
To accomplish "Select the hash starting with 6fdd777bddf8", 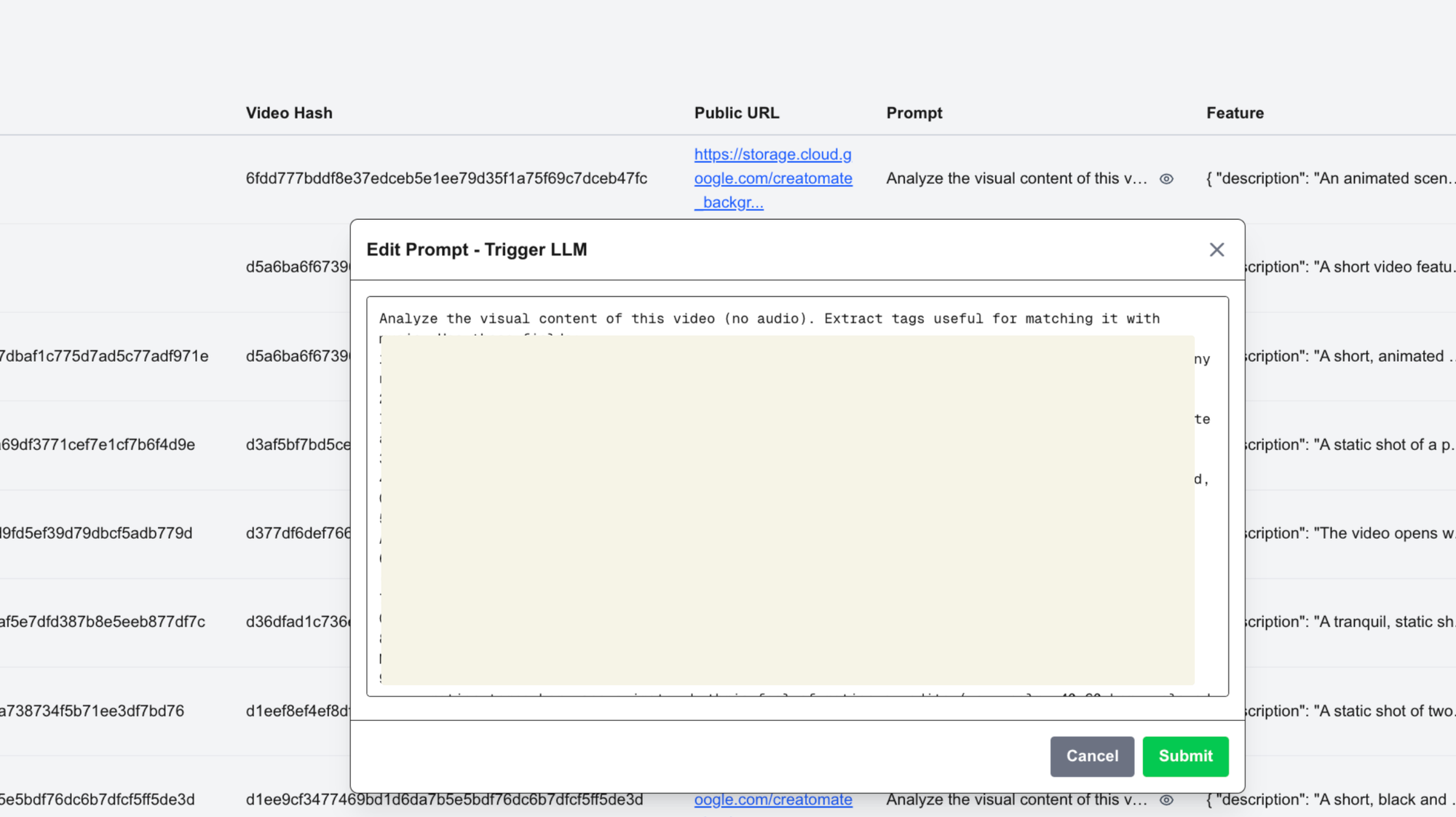I will click(x=446, y=178).
